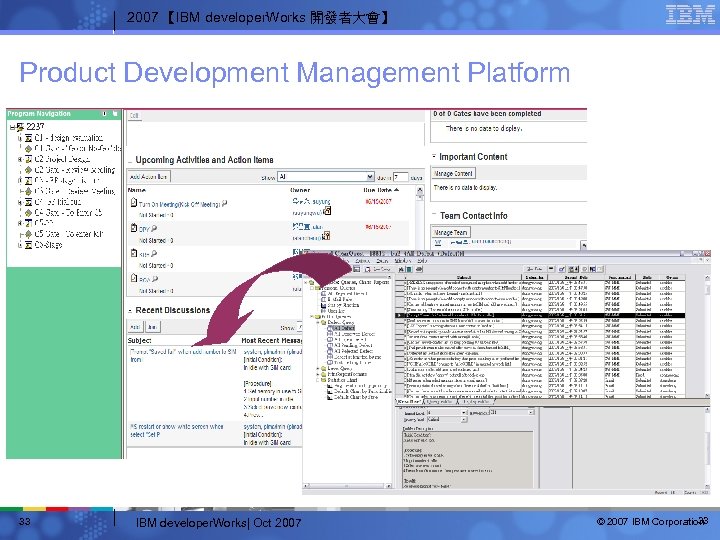Open the Show dropdown set to All
The height and width of the screenshot is (540, 720).
pyautogui.click(x=326, y=177)
